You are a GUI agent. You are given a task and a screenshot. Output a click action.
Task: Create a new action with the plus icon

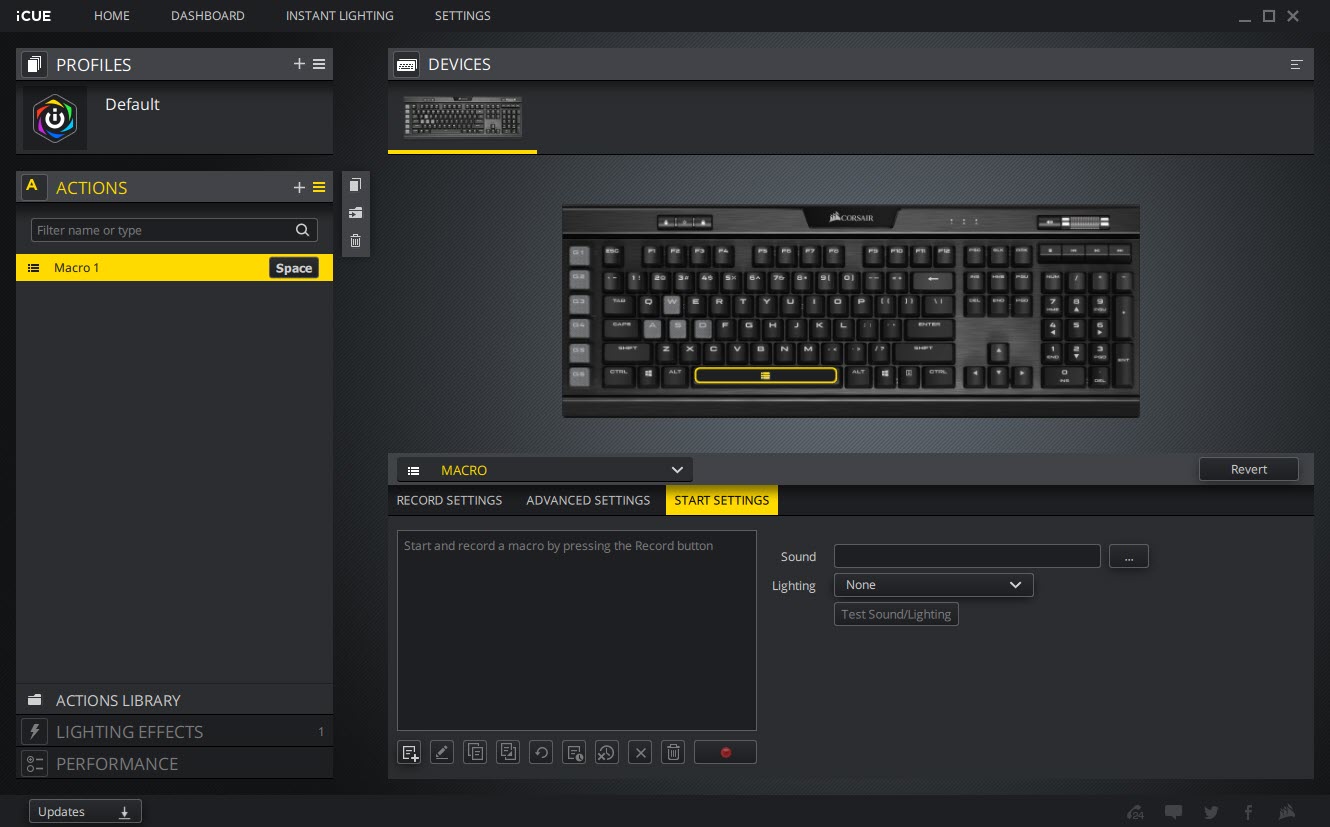299,187
